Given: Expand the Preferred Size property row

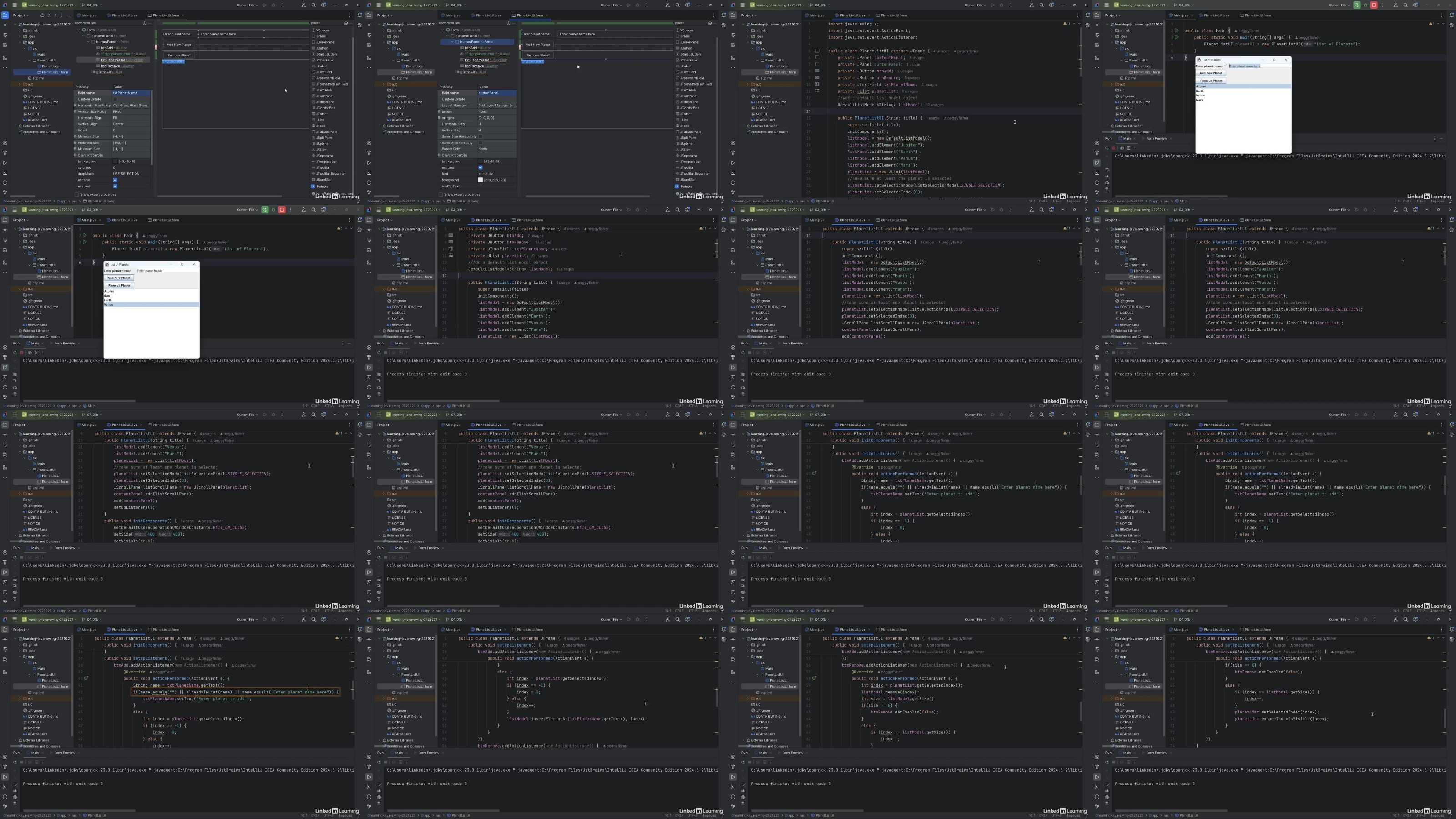Looking at the screenshot, I should (x=75, y=142).
